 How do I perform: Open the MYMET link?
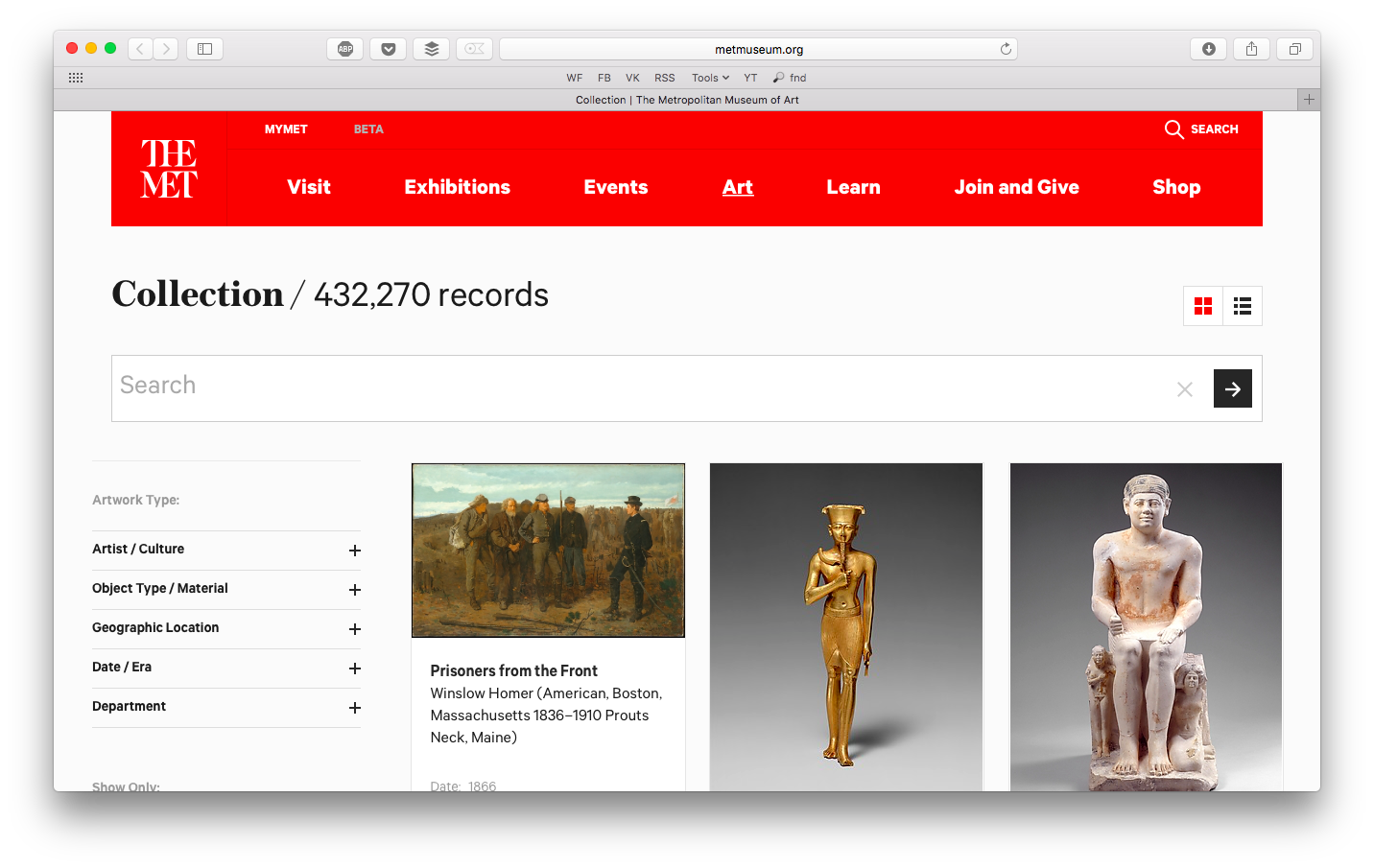tap(286, 129)
